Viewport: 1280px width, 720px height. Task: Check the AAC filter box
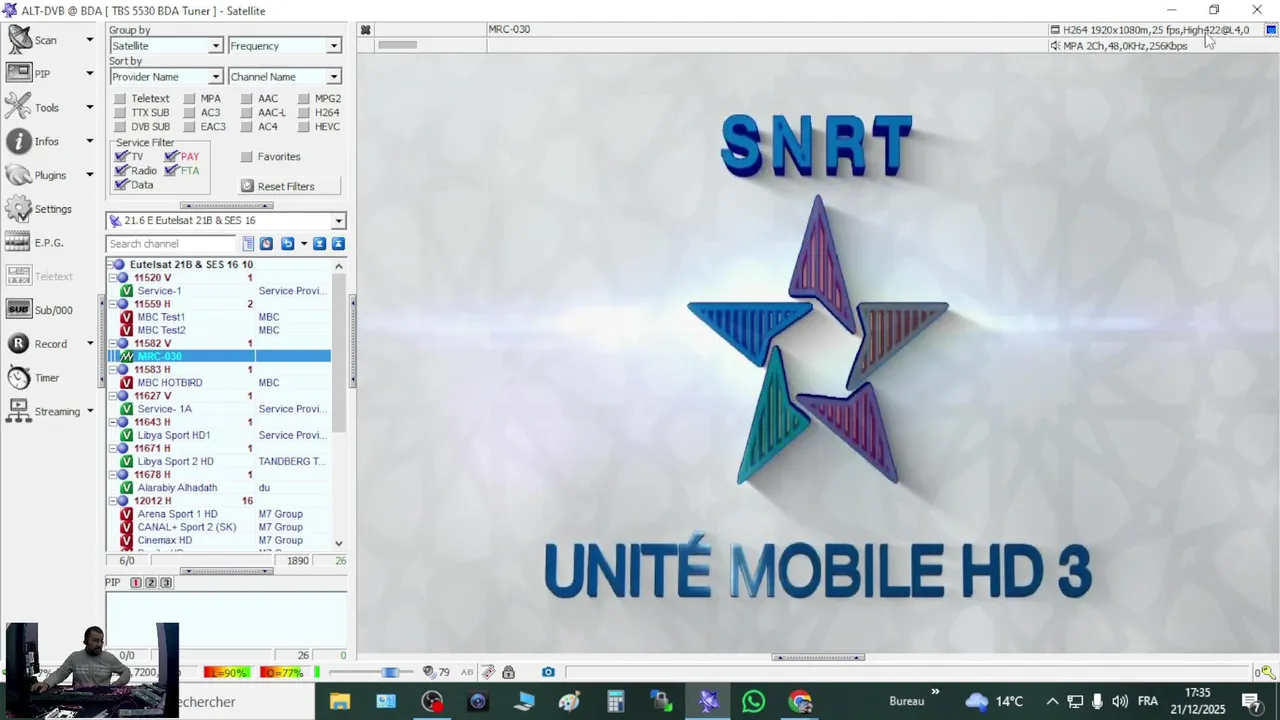click(247, 99)
